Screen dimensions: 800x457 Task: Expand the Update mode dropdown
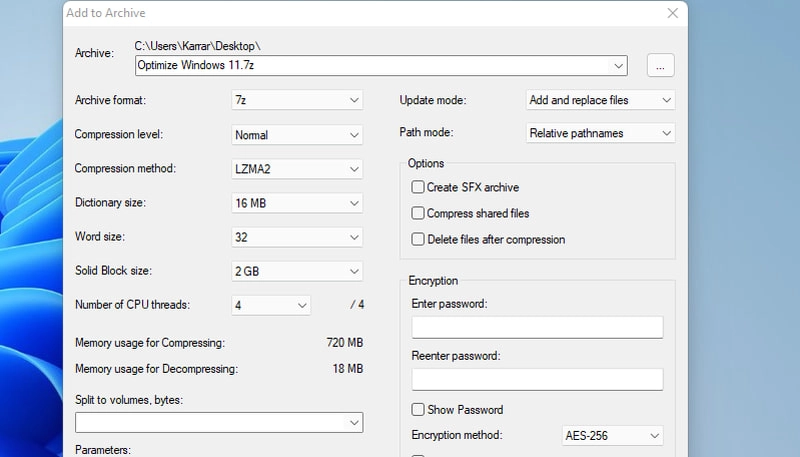click(600, 100)
